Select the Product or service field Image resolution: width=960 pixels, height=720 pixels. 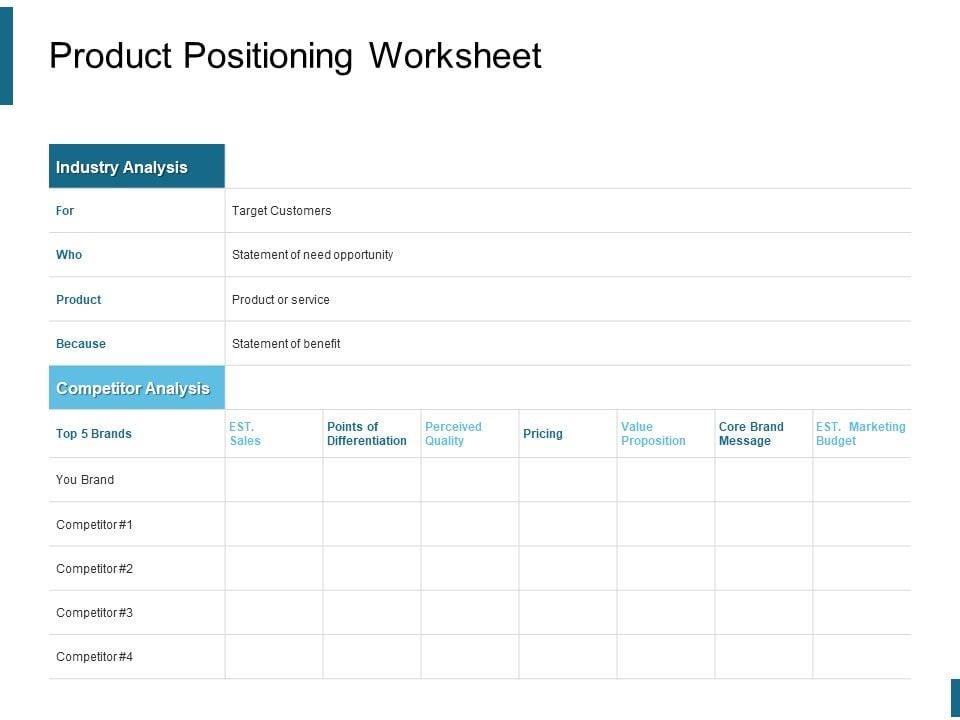(x=280, y=300)
